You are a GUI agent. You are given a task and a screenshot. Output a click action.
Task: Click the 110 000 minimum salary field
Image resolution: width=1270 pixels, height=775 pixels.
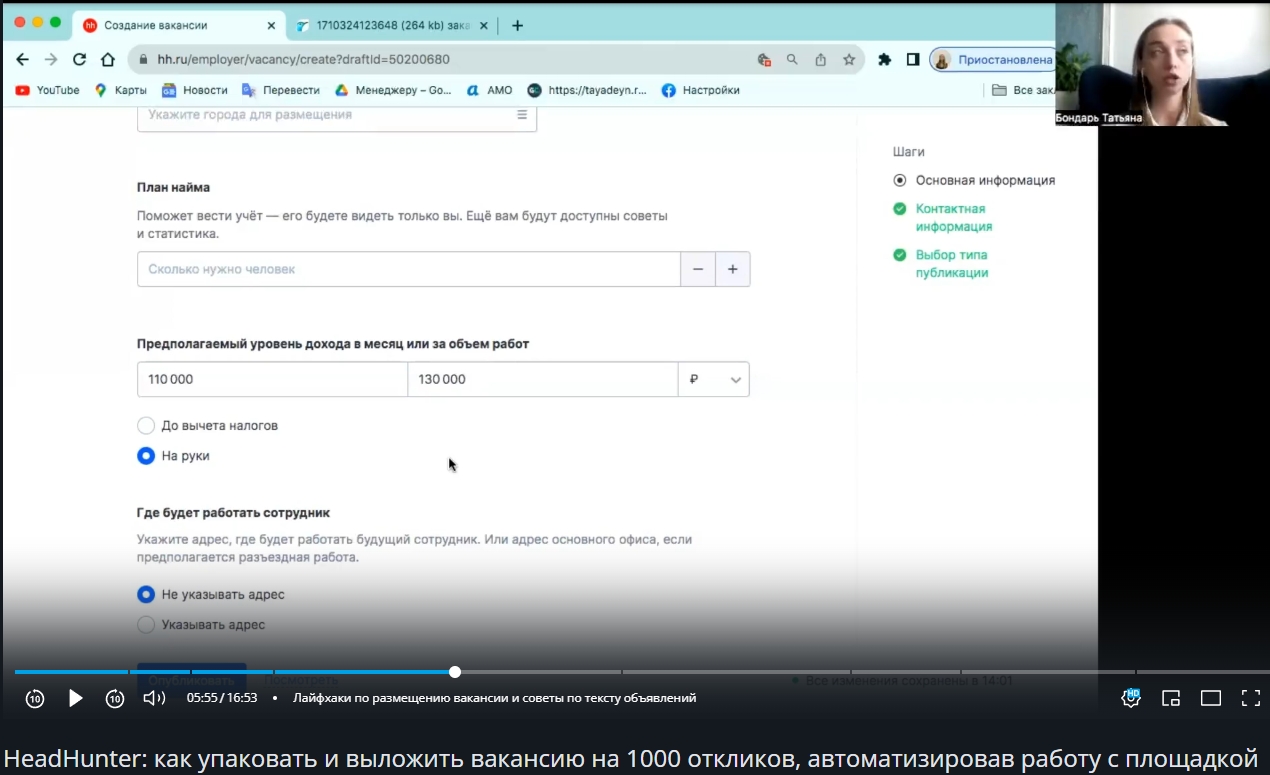click(272, 379)
